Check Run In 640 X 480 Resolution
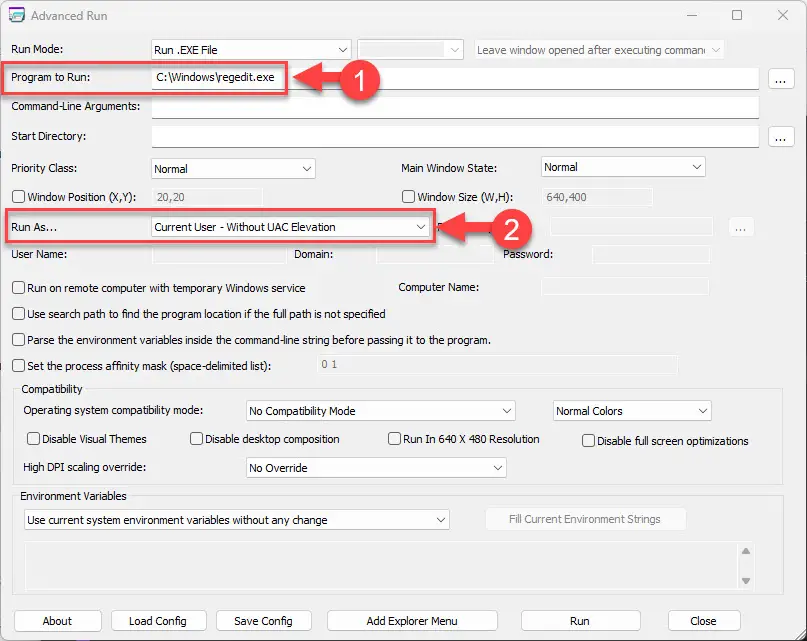The image size is (807, 641). pyautogui.click(x=394, y=439)
